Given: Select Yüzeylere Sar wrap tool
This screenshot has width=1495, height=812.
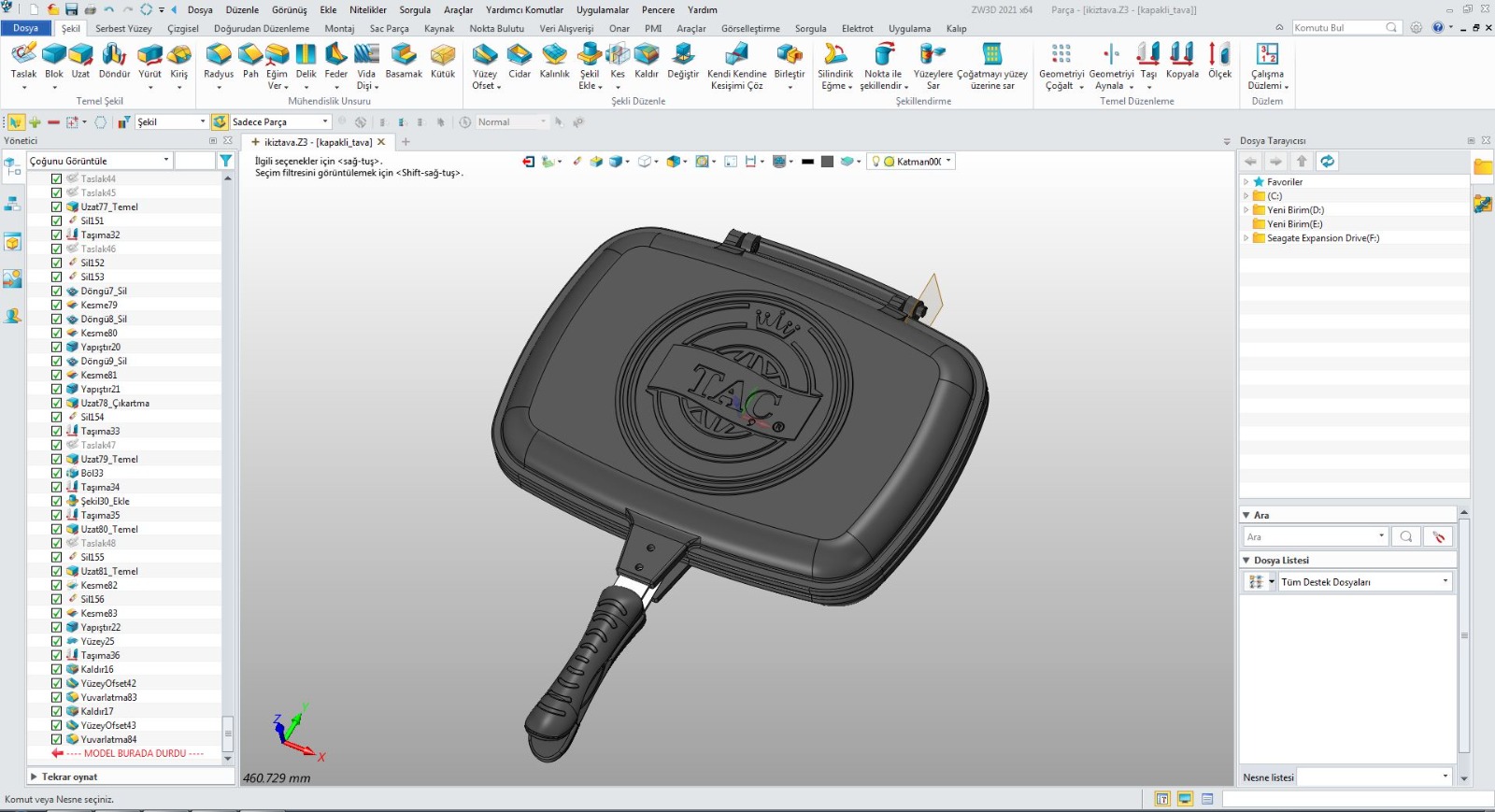Looking at the screenshot, I should click(933, 65).
